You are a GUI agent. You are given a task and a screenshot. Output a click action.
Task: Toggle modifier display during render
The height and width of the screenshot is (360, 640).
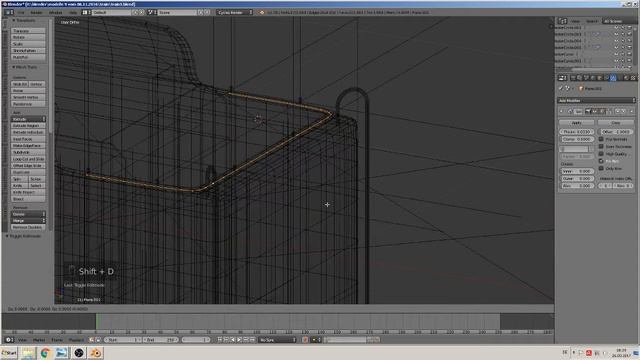588,111
